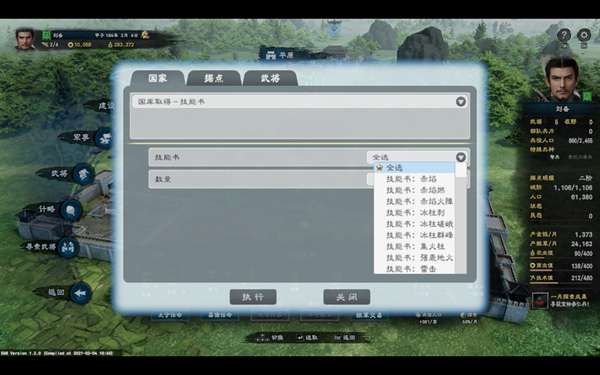
Task: Open the 寻索武将 search officers icon
Action: 68,247
